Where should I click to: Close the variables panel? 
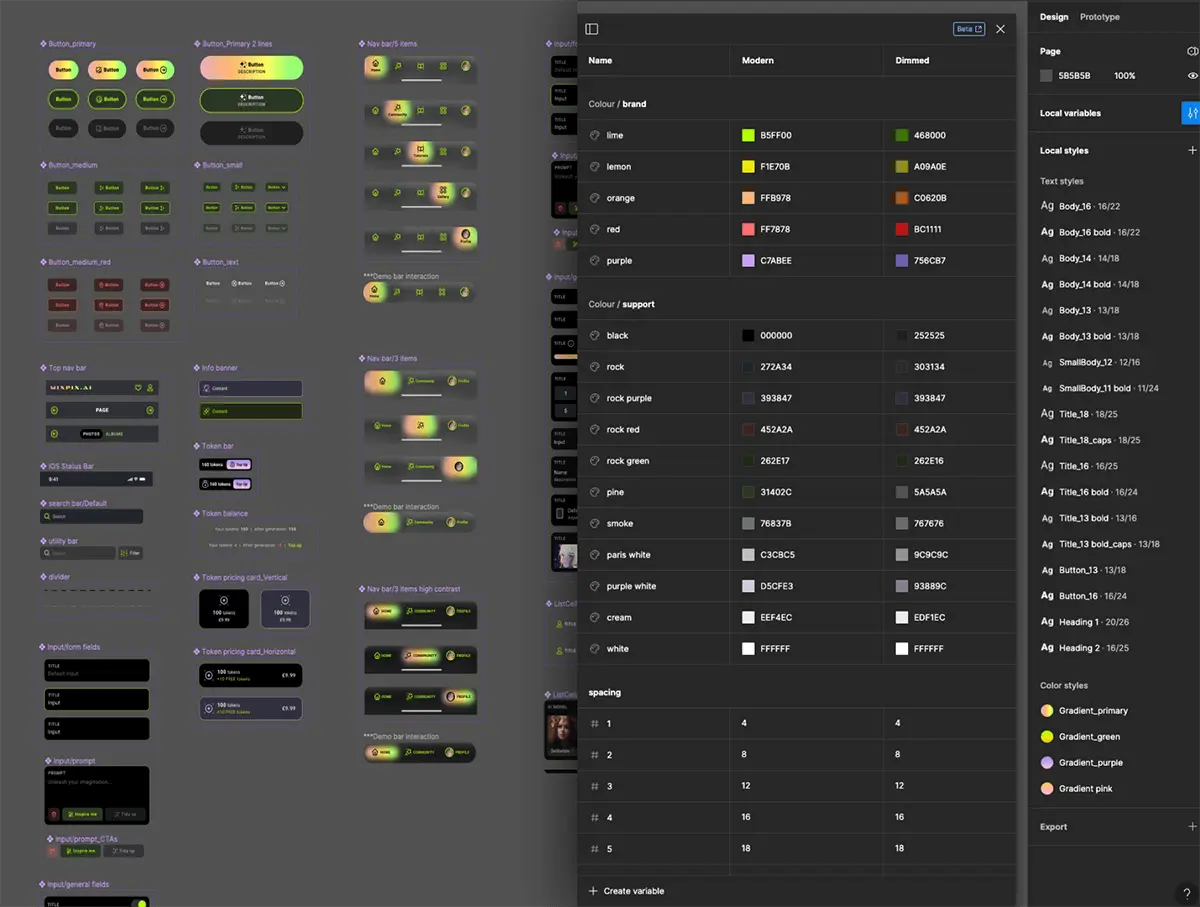click(x=1000, y=29)
